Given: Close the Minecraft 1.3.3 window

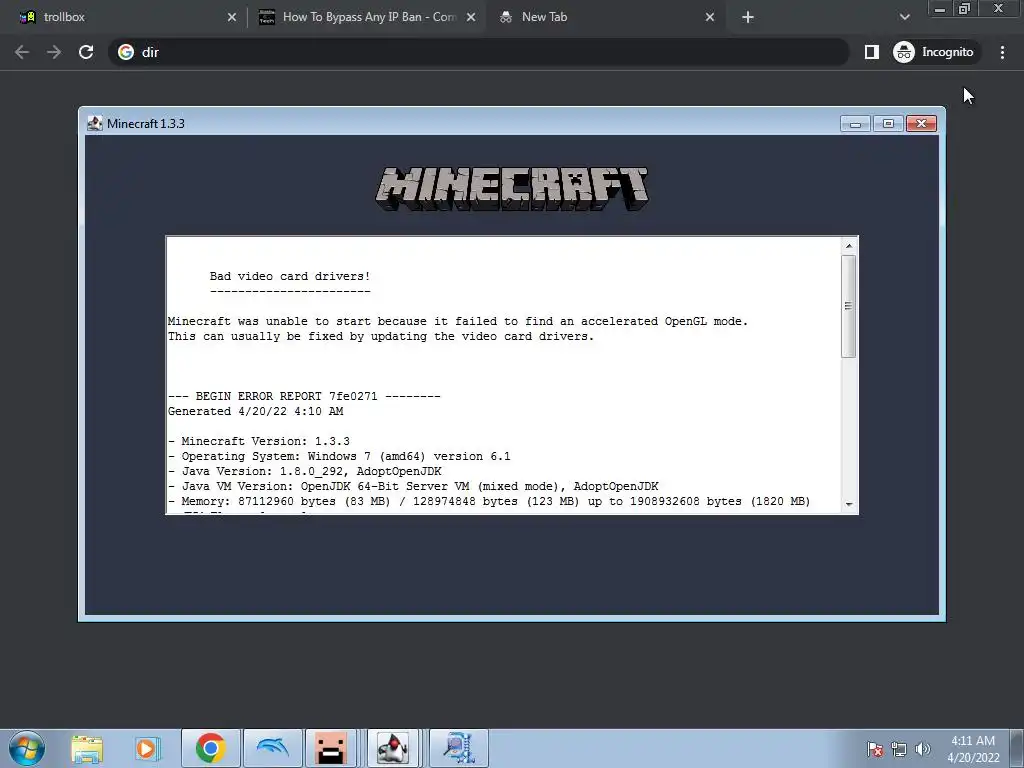Looking at the screenshot, I should pos(921,123).
